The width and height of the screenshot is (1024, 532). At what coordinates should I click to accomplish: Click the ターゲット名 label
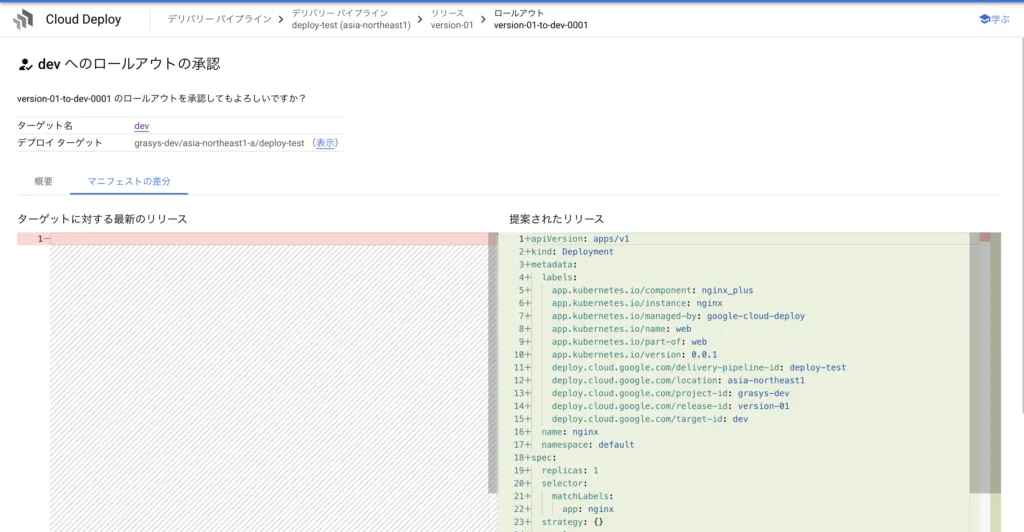point(45,125)
